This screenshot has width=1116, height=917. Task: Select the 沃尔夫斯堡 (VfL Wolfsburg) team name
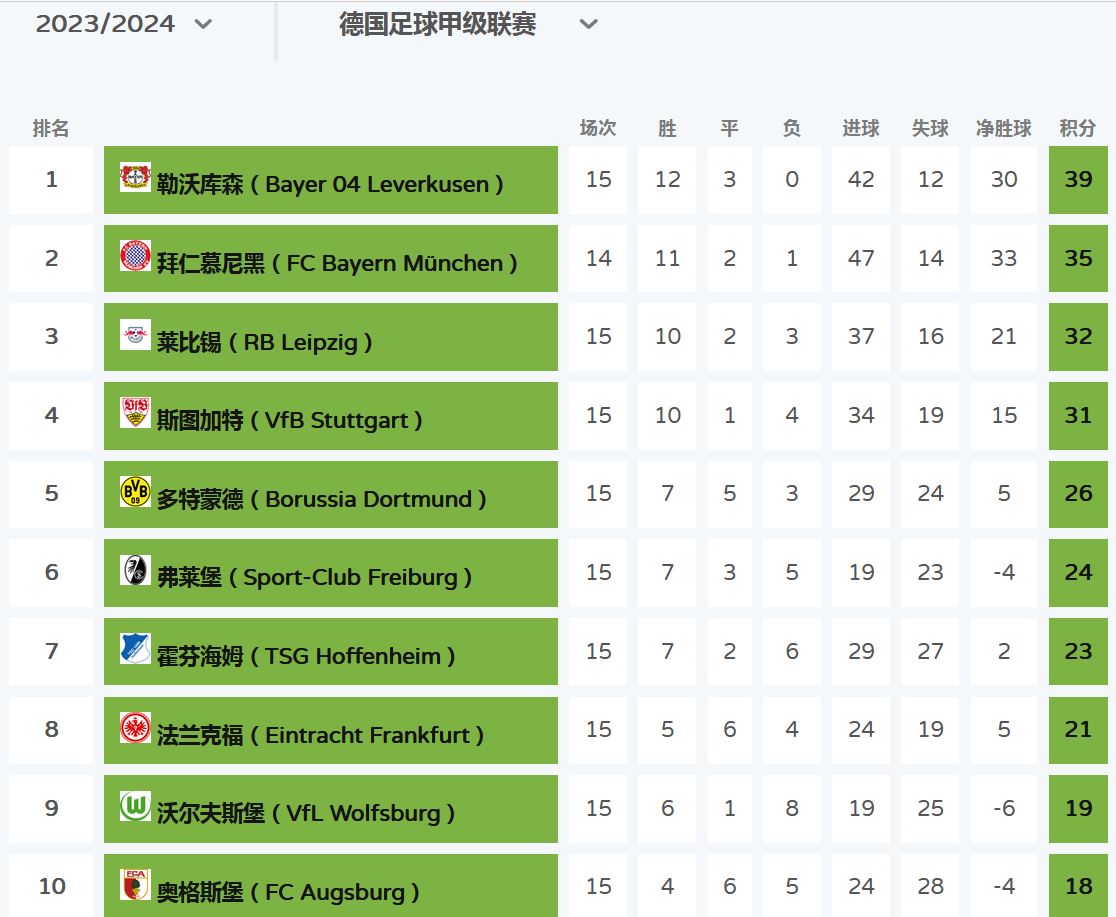tap(306, 813)
